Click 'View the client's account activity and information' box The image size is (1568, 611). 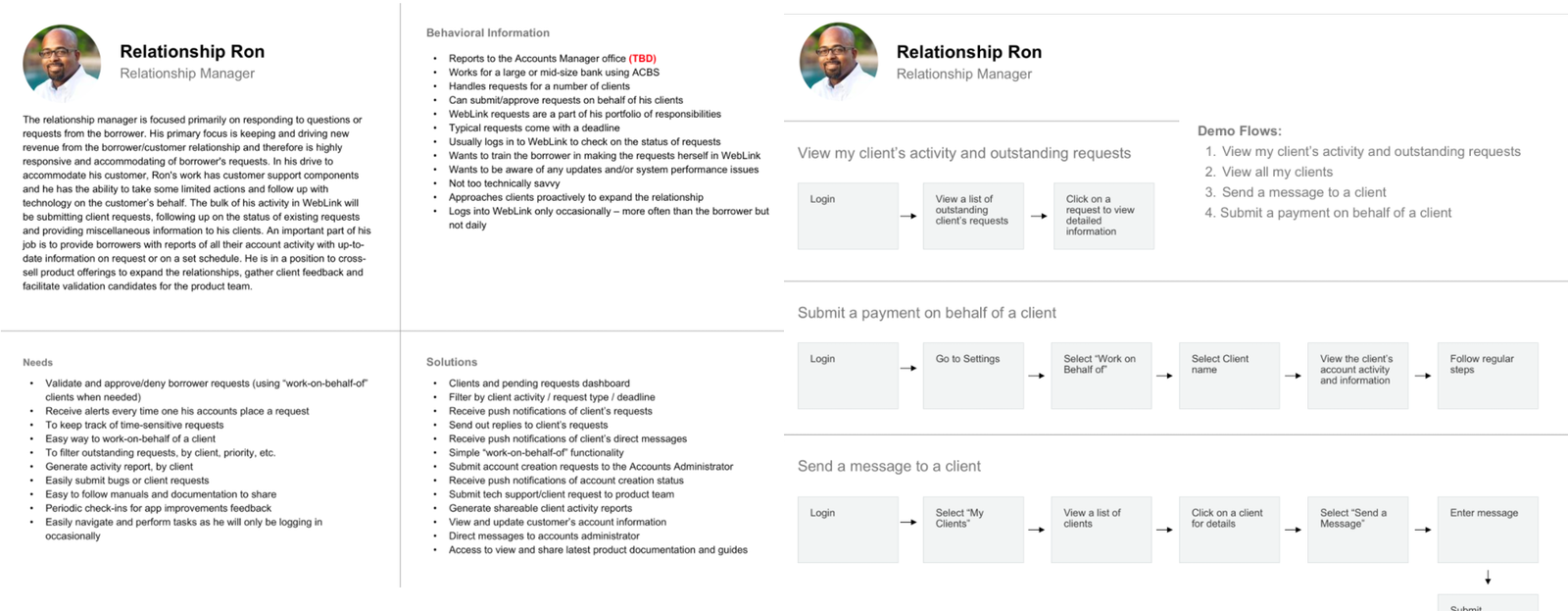pyautogui.click(x=1357, y=376)
